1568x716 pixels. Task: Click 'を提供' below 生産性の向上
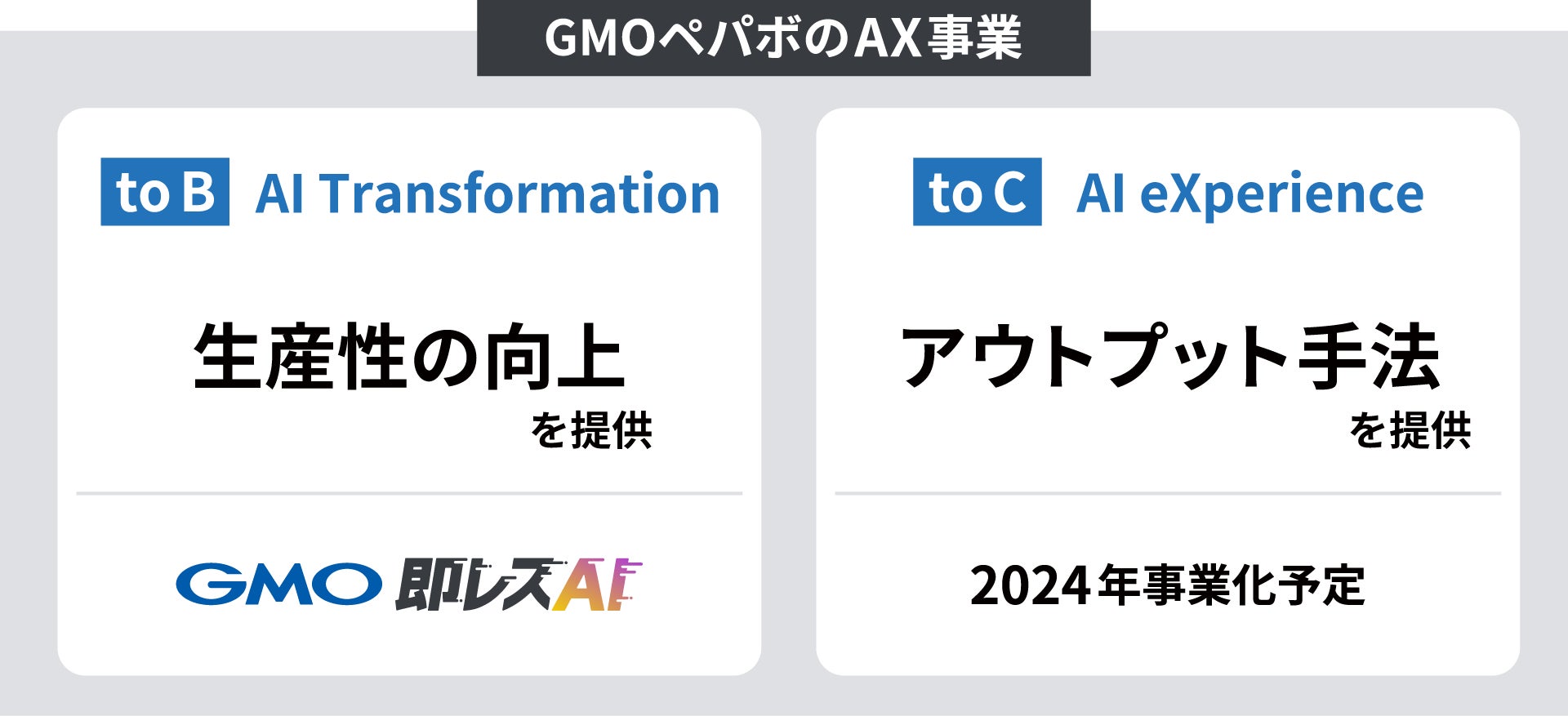(591, 430)
